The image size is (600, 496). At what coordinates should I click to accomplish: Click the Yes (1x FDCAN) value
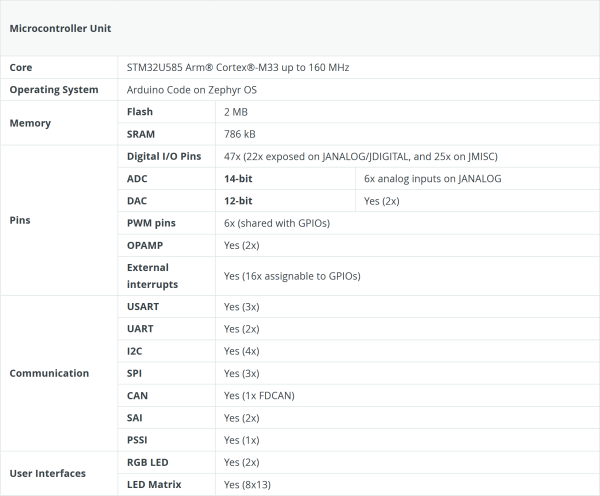(x=259, y=395)
